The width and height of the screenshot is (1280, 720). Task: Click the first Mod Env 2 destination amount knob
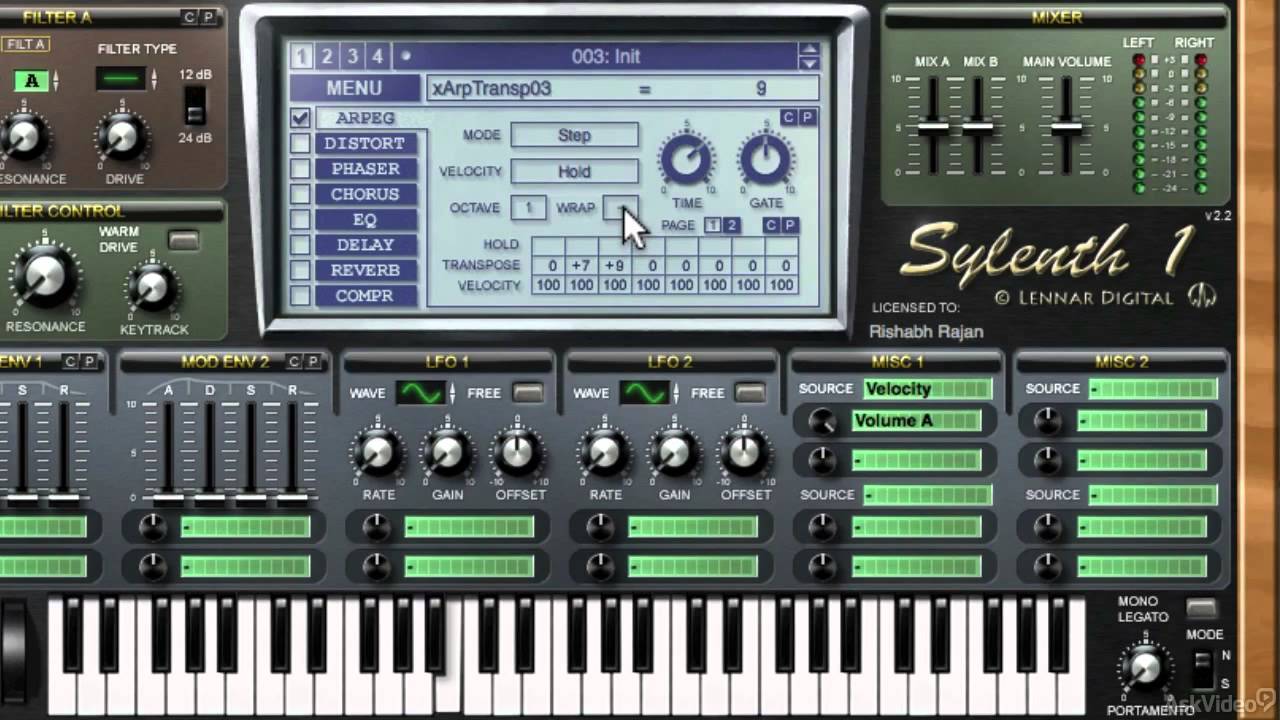point(152,527)
